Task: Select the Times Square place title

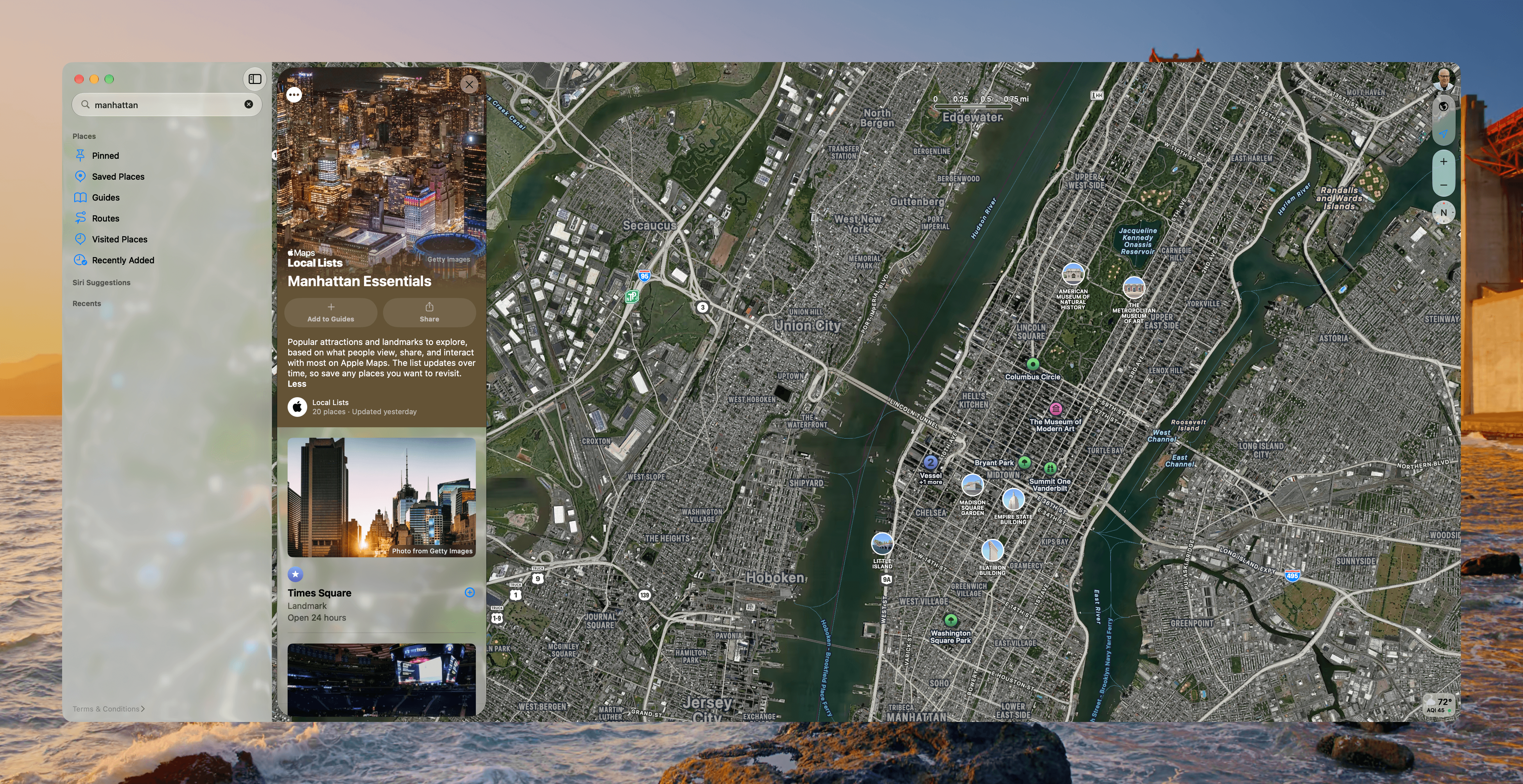Action: point(319,593)
